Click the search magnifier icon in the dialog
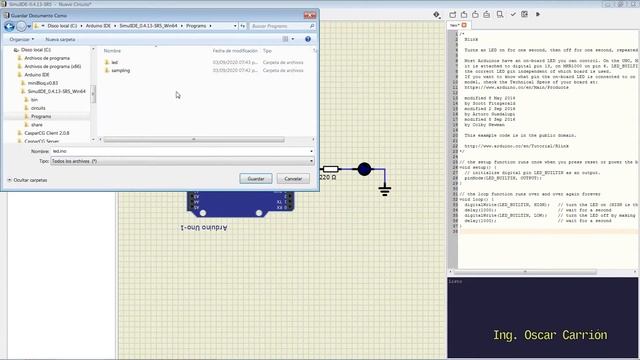This screenshot has height=360, width=640. 312,26
